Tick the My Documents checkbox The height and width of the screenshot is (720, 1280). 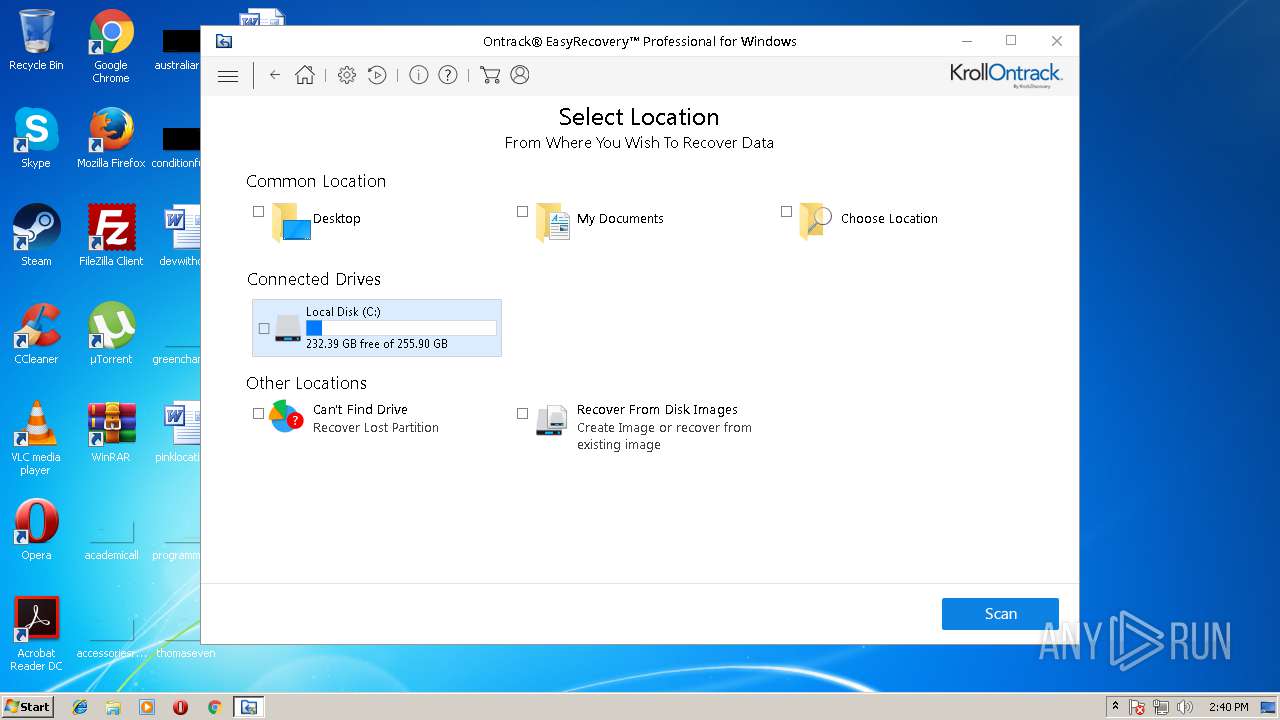coord(523,211)
